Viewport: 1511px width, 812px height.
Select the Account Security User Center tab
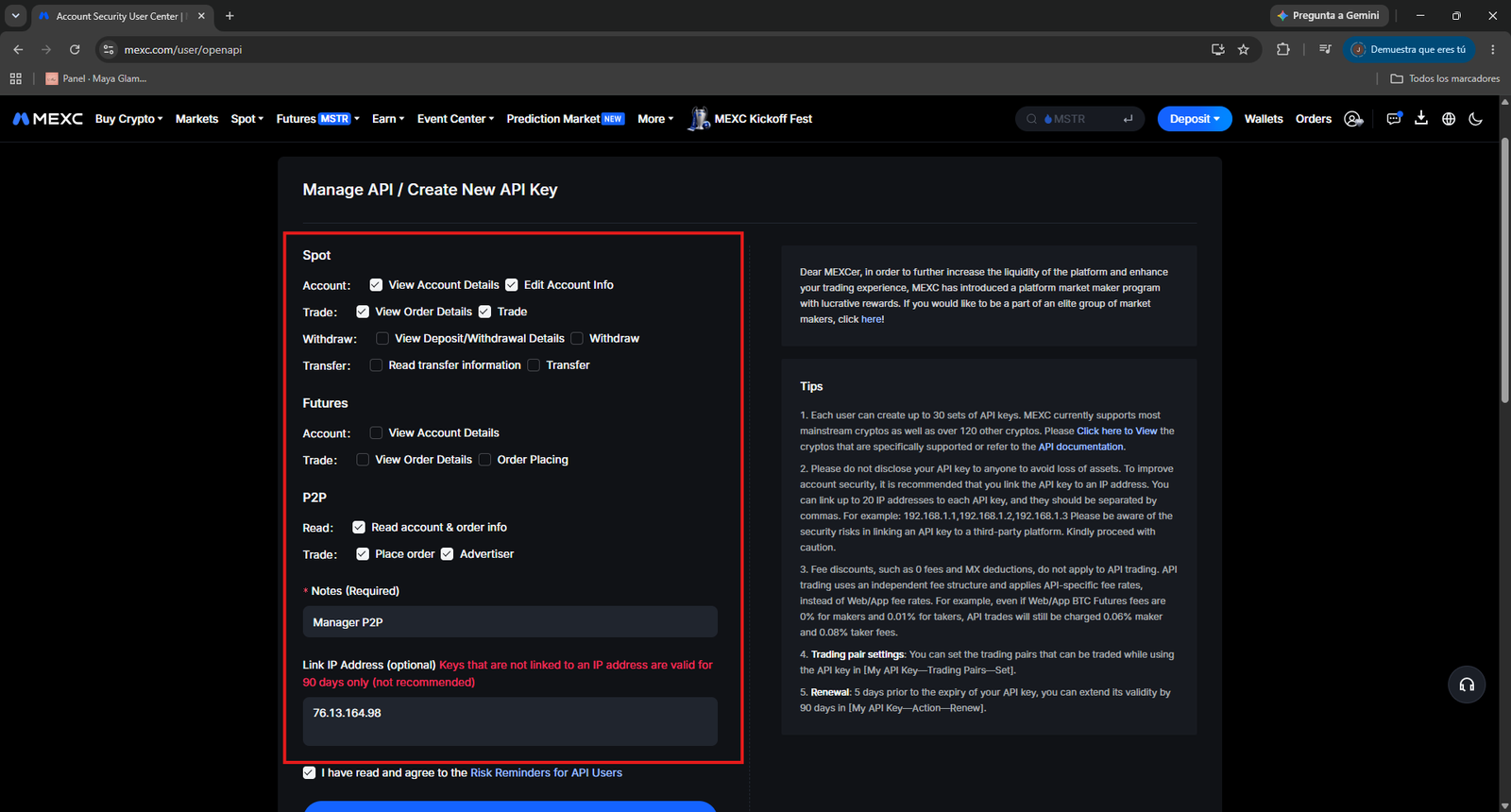(120, 16)
